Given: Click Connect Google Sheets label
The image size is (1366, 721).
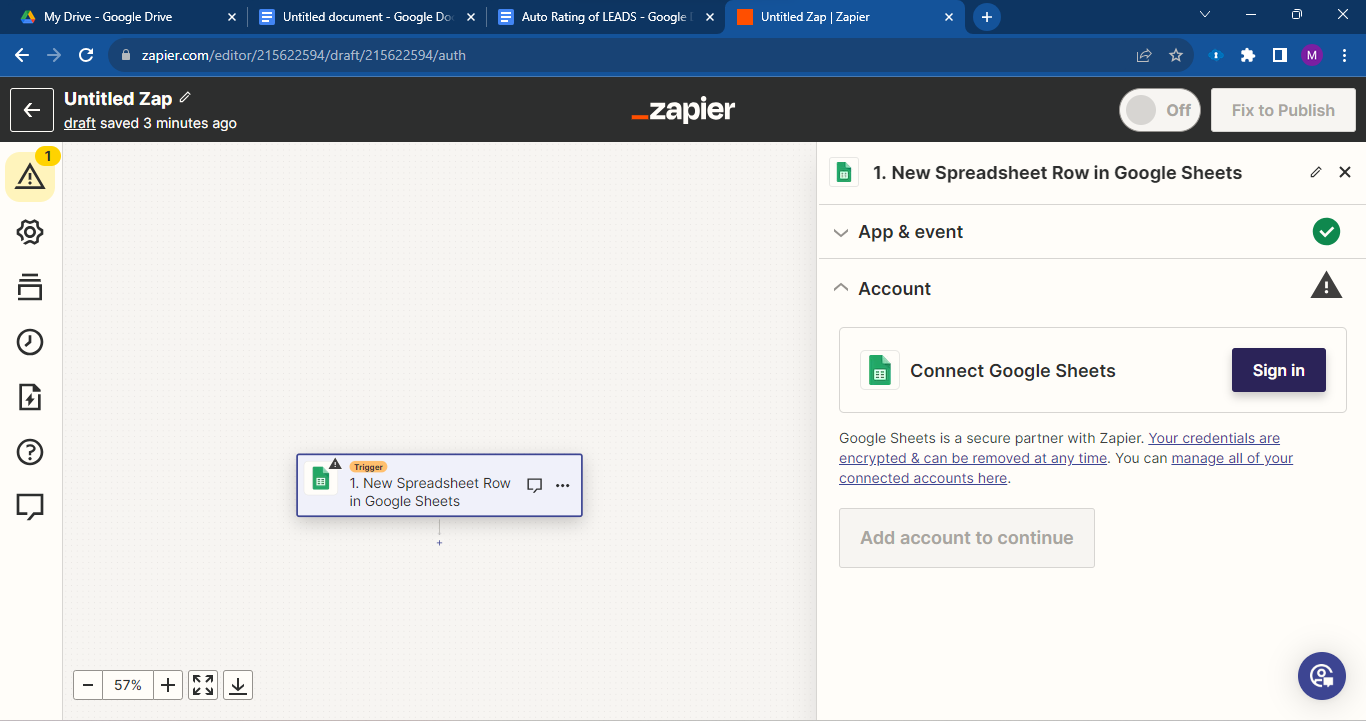Looking at the screenshot, I should click(x=1013, y=371).
